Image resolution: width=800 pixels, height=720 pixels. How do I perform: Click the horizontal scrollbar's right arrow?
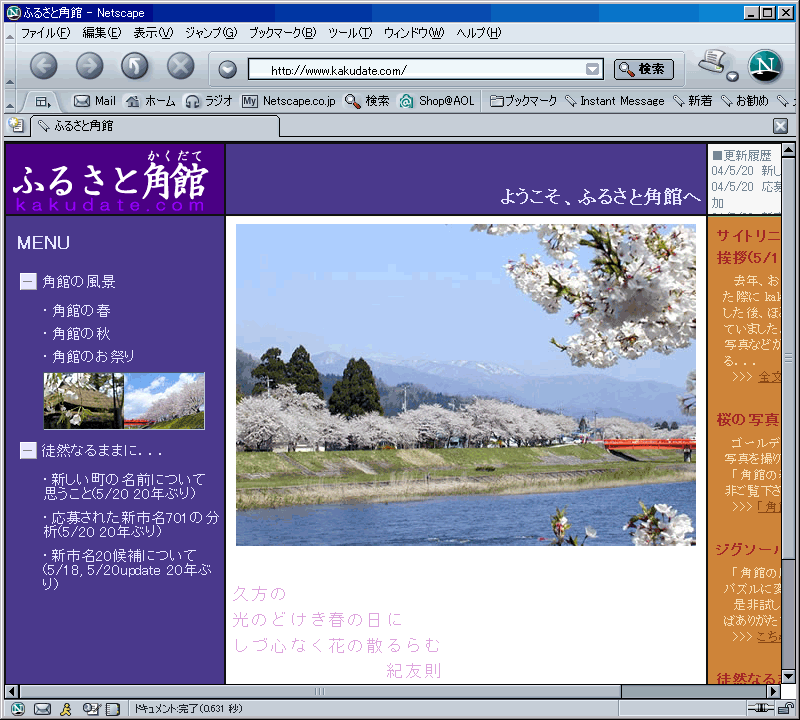[774, 691]
